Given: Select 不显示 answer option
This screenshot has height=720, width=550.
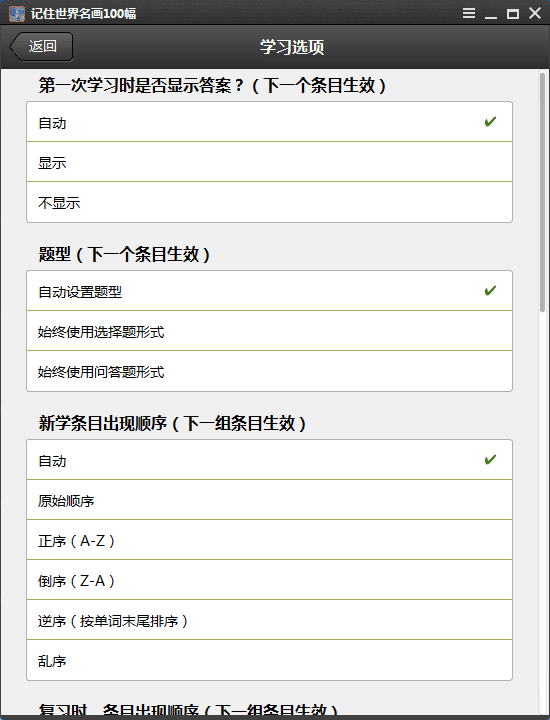Looking at the screenshot, I should point(269,202).
